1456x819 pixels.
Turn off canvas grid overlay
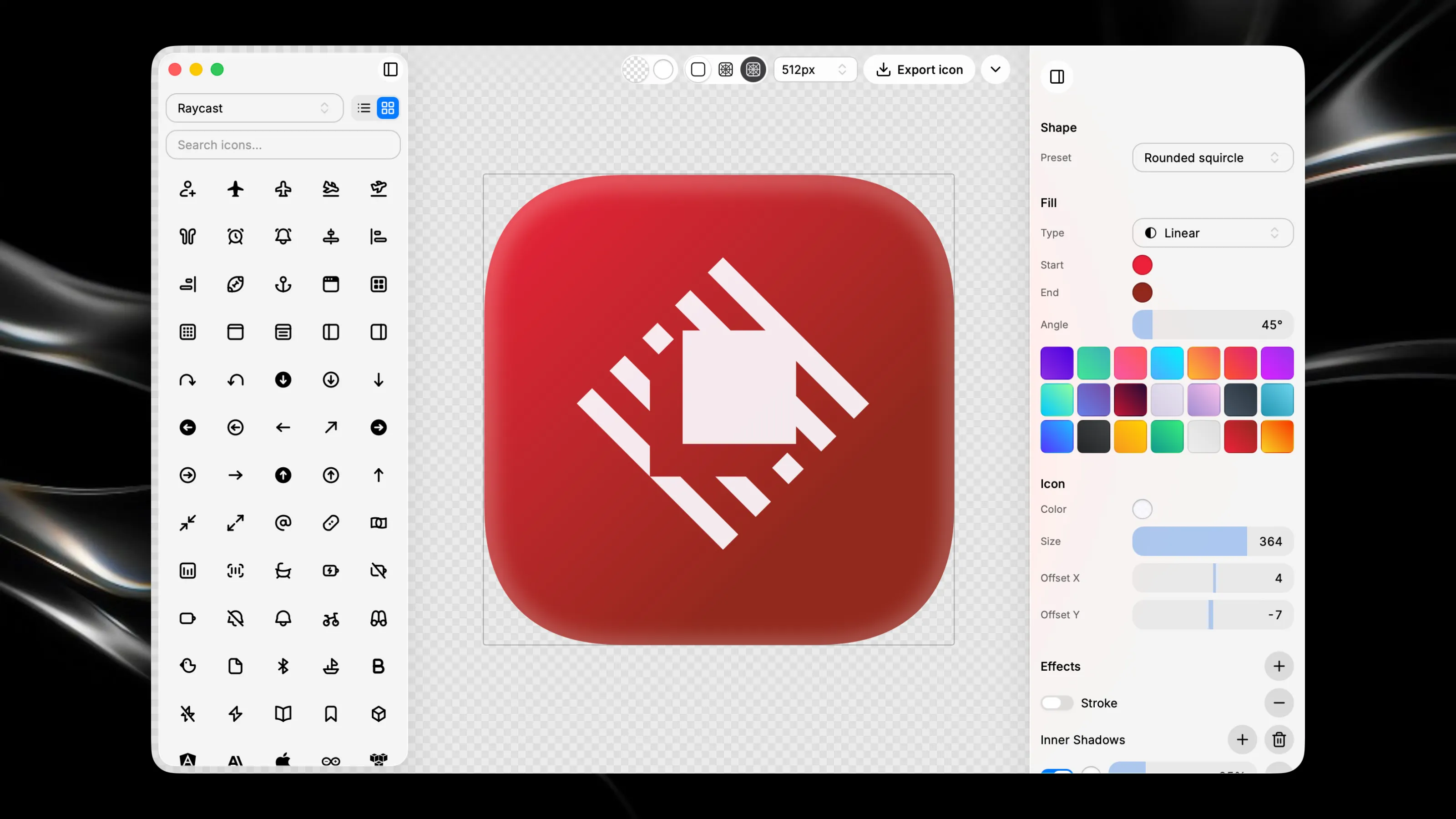pyautogui.click(x=698, y=70)
